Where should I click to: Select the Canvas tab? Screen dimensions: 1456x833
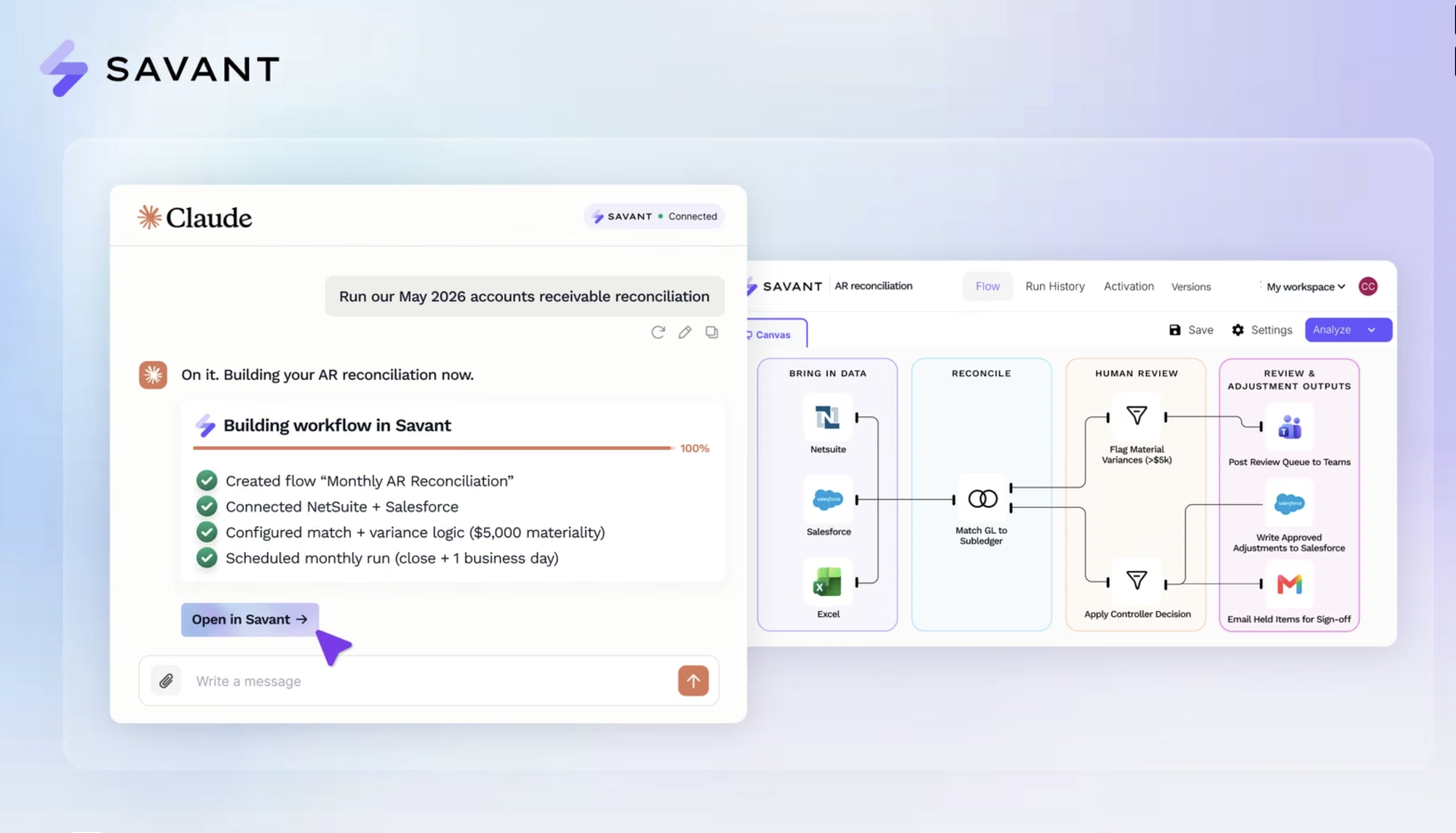pos(777,334)
